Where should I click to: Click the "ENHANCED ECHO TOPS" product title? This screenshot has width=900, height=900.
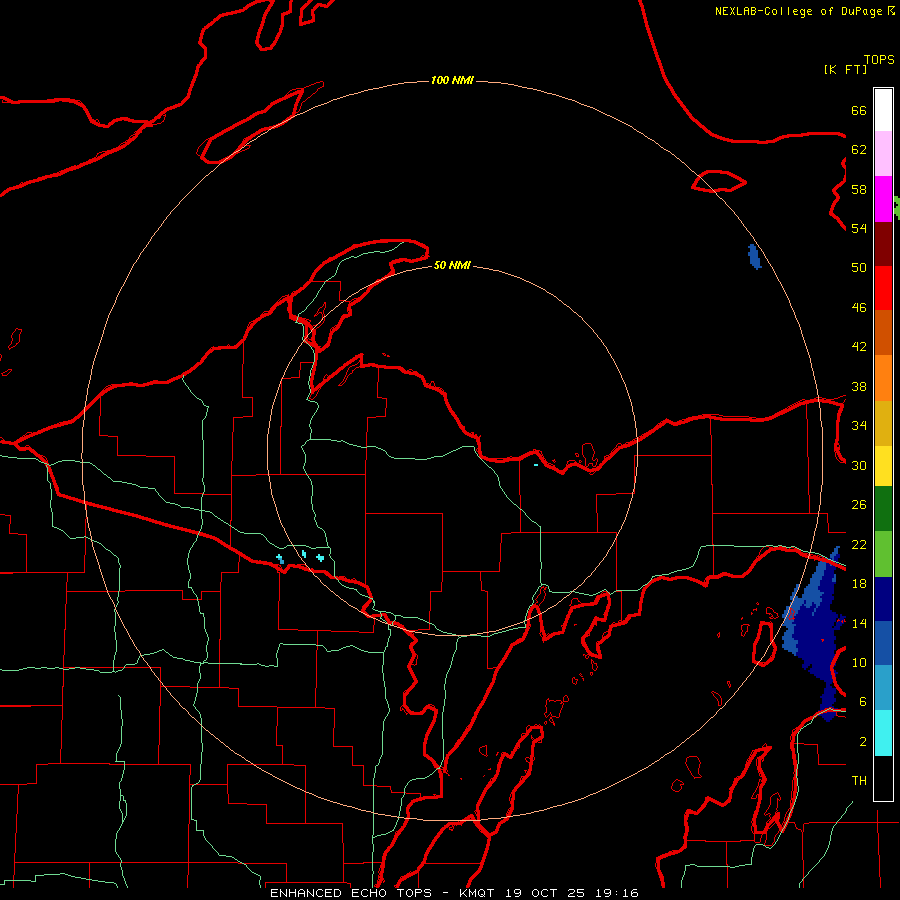coord(351,893)
